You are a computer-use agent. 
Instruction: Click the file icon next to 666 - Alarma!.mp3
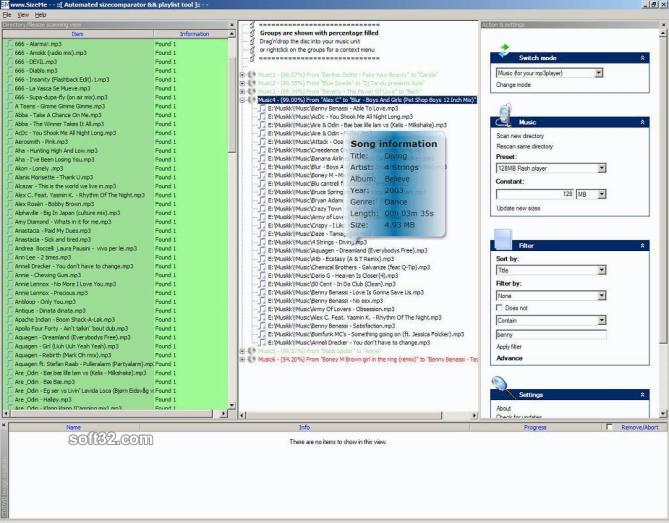coord(10,45)
